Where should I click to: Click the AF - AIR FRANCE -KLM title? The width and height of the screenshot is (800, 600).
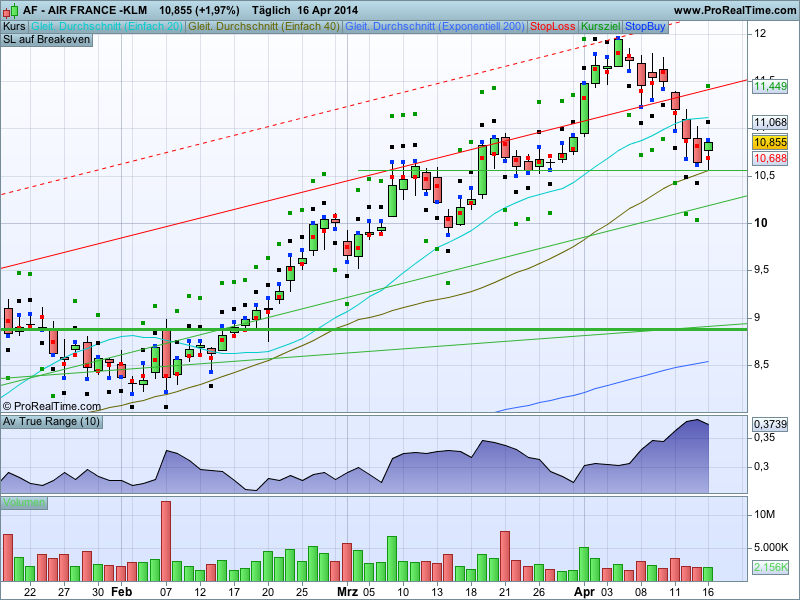coord(85,10)
